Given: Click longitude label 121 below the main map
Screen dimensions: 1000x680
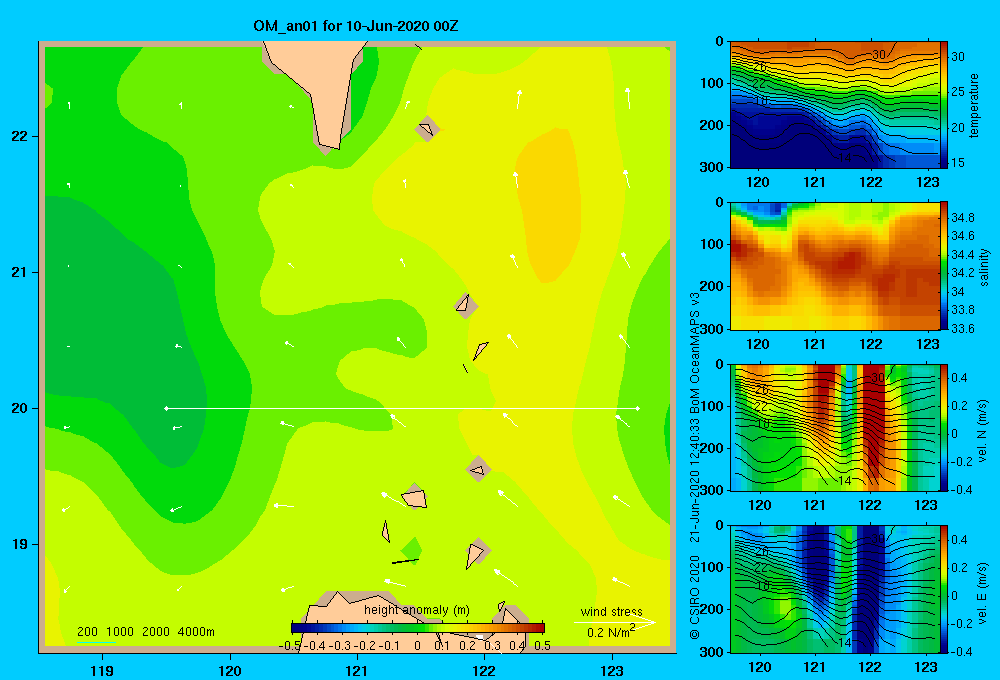Looking at the screenshot, I should pos(357,670).
